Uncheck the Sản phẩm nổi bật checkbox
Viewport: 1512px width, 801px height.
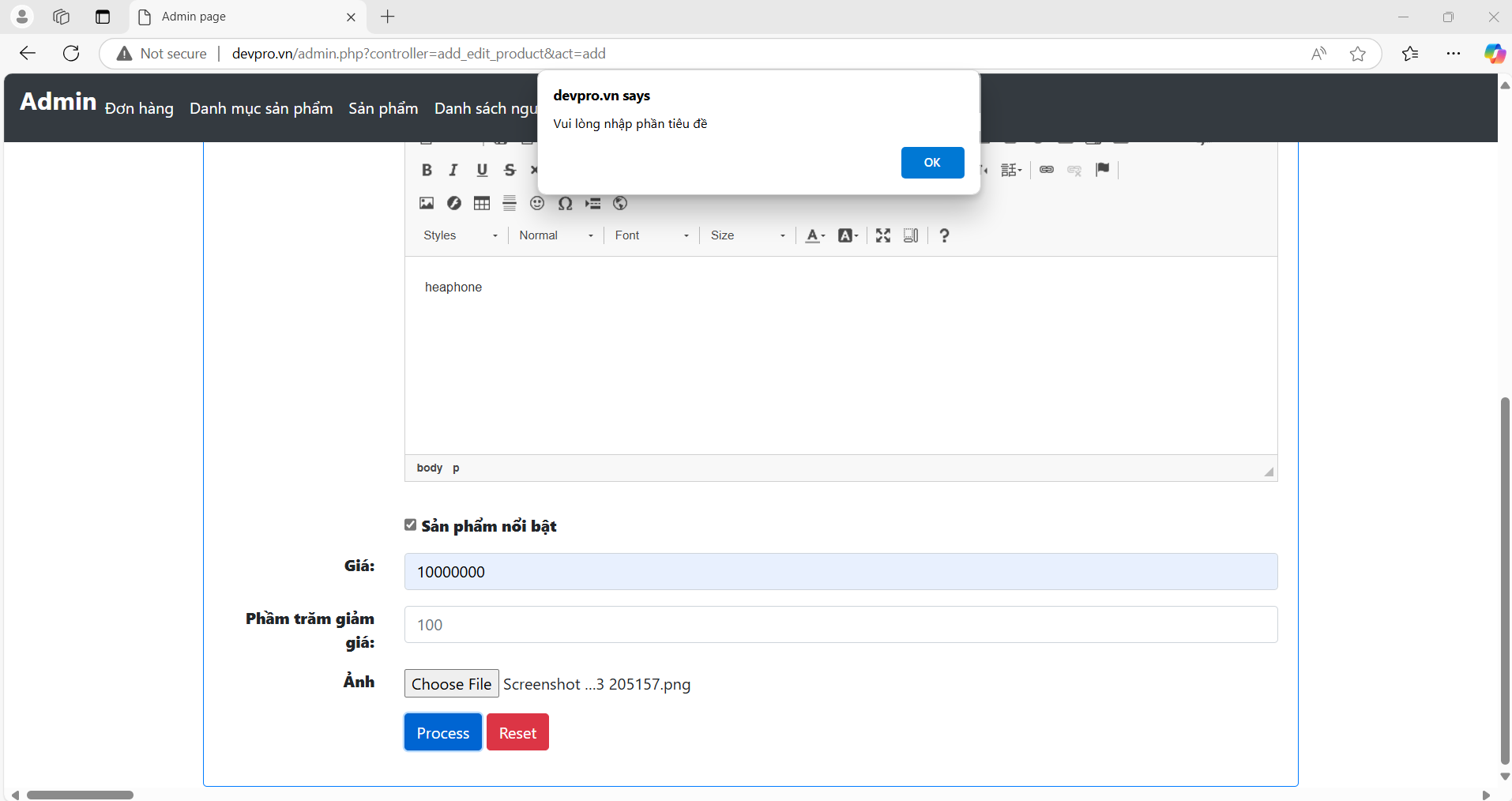tap(411, 525)
